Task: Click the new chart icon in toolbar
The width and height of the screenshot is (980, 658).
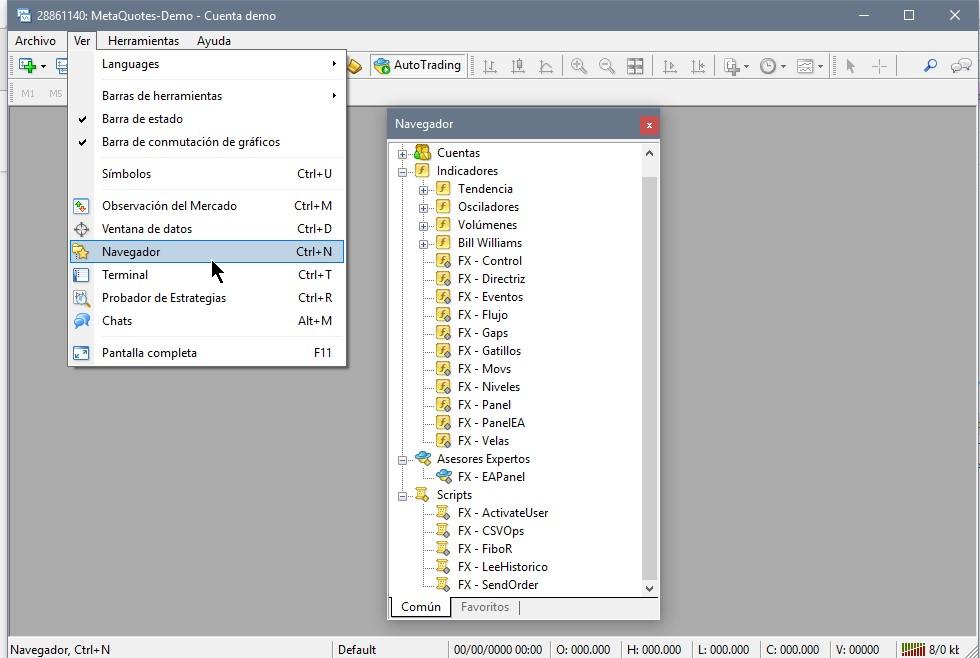Action: click(27, 66)
